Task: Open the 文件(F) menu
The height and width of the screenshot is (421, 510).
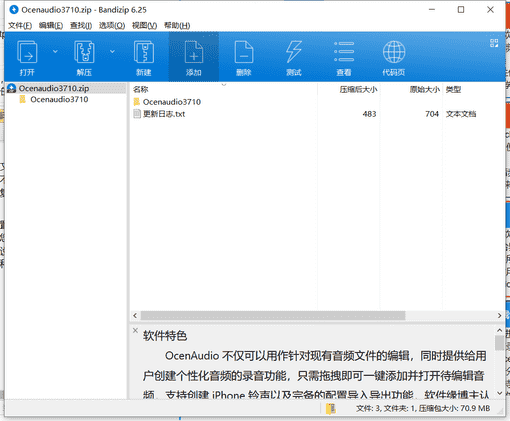Action: click(20, 25)
